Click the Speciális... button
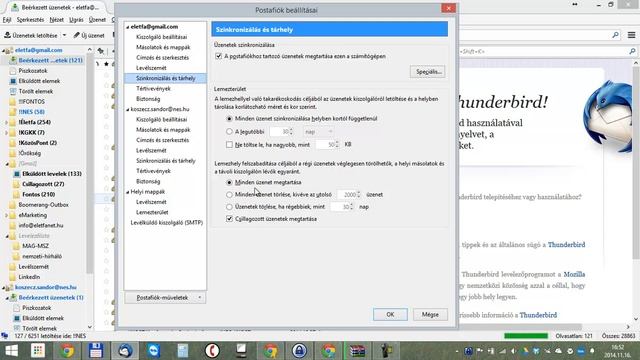The width and height of the screenshot is (640, 360). click(x=428, y=72)
